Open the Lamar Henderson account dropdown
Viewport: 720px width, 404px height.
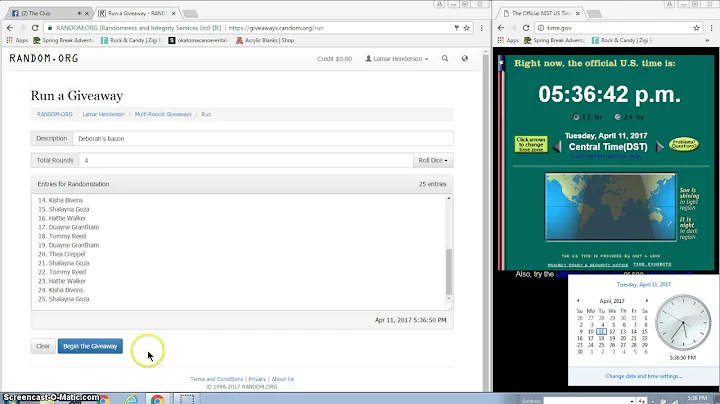[397, 59]
